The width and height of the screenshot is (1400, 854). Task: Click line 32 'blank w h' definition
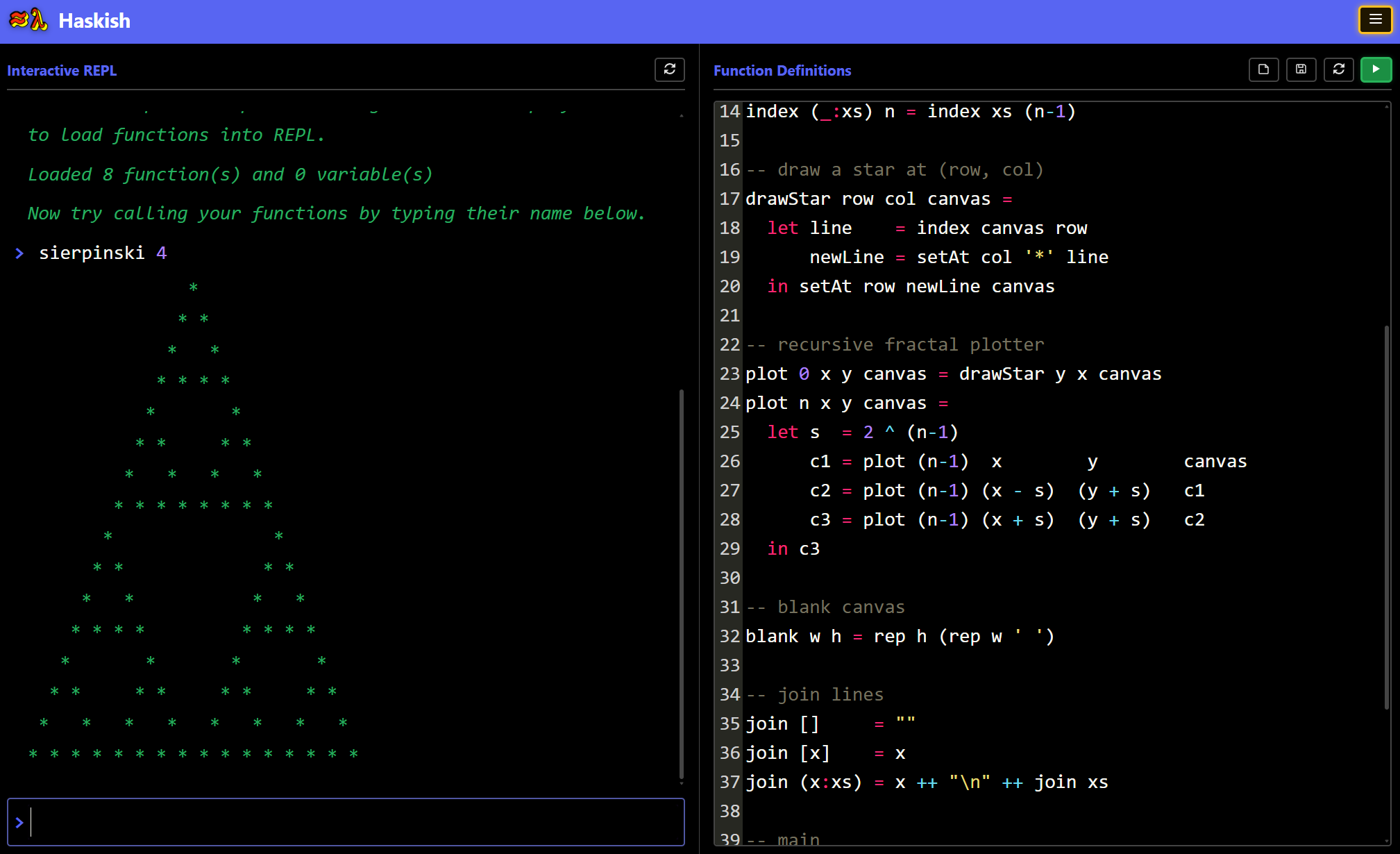900,637
